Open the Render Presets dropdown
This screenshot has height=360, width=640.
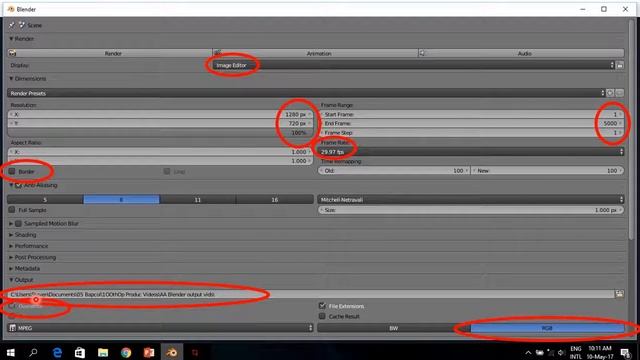[306, 93]
